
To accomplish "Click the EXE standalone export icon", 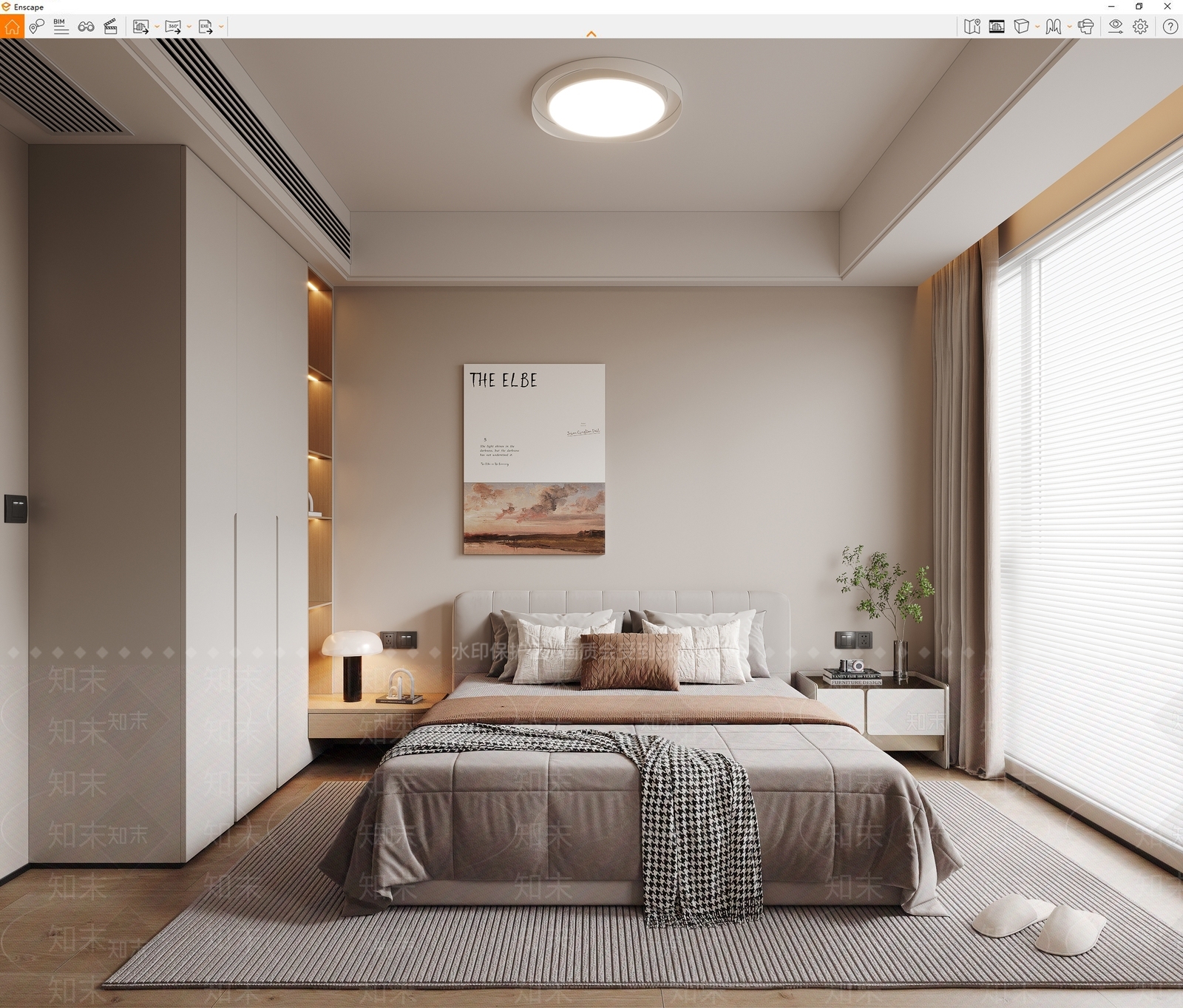I will [x=206, y=27].
